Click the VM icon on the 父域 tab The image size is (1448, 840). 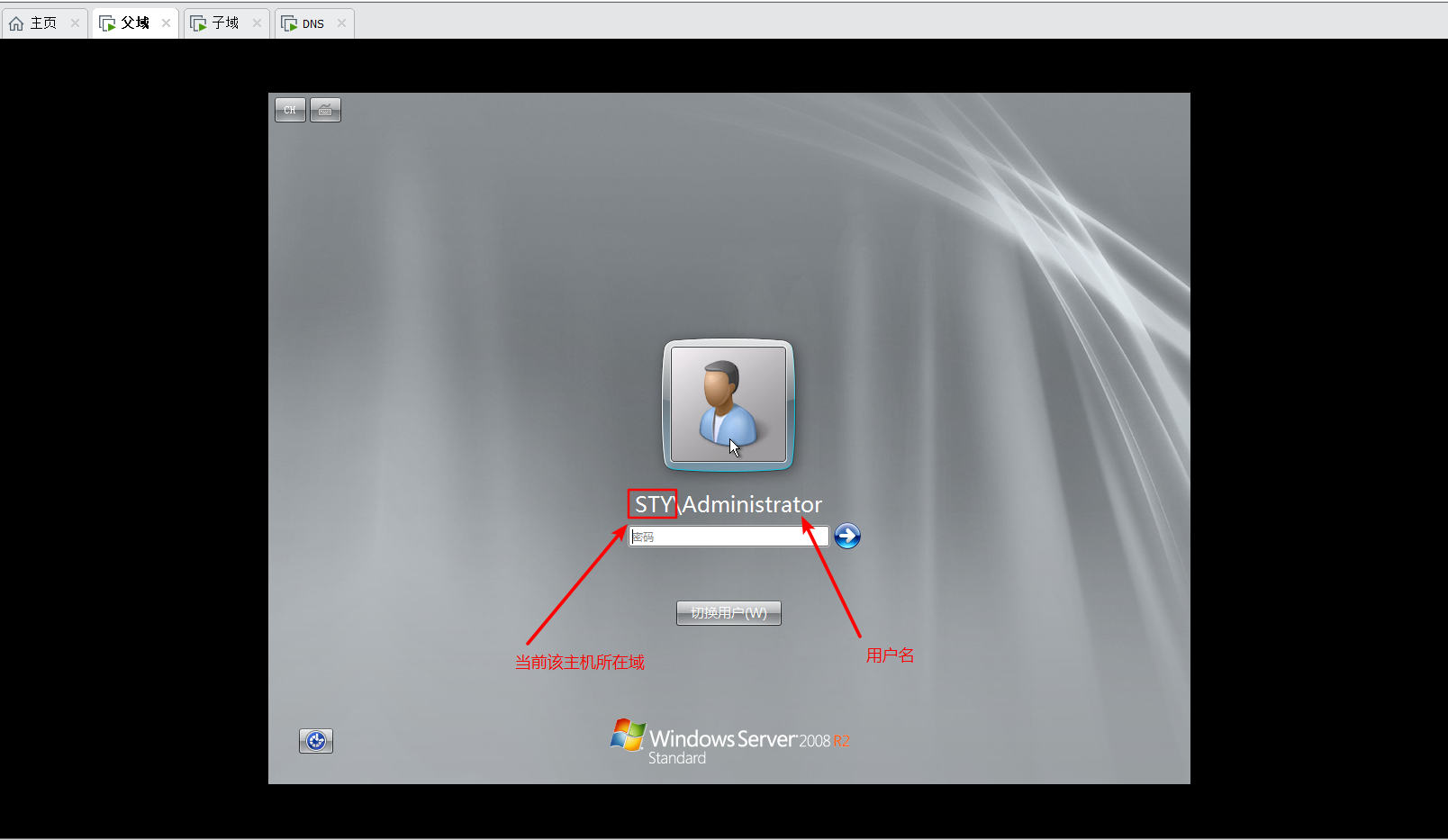click(x=107, y=23)
